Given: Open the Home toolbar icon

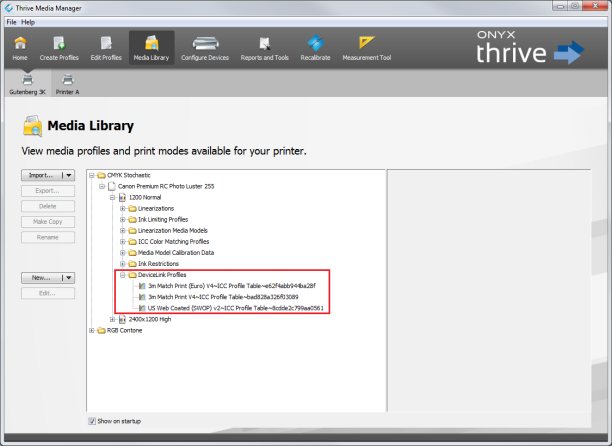Looking at the screenshot, I should (20, 48).
